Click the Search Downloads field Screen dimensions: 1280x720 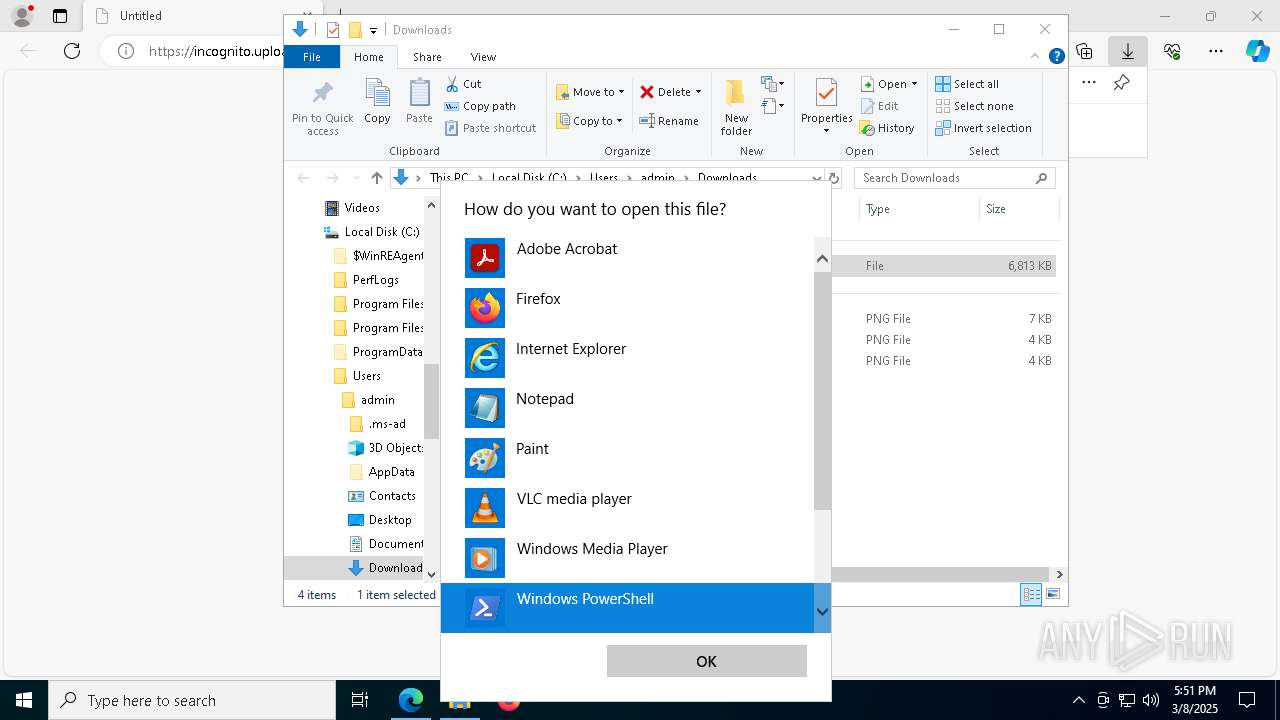954,178
